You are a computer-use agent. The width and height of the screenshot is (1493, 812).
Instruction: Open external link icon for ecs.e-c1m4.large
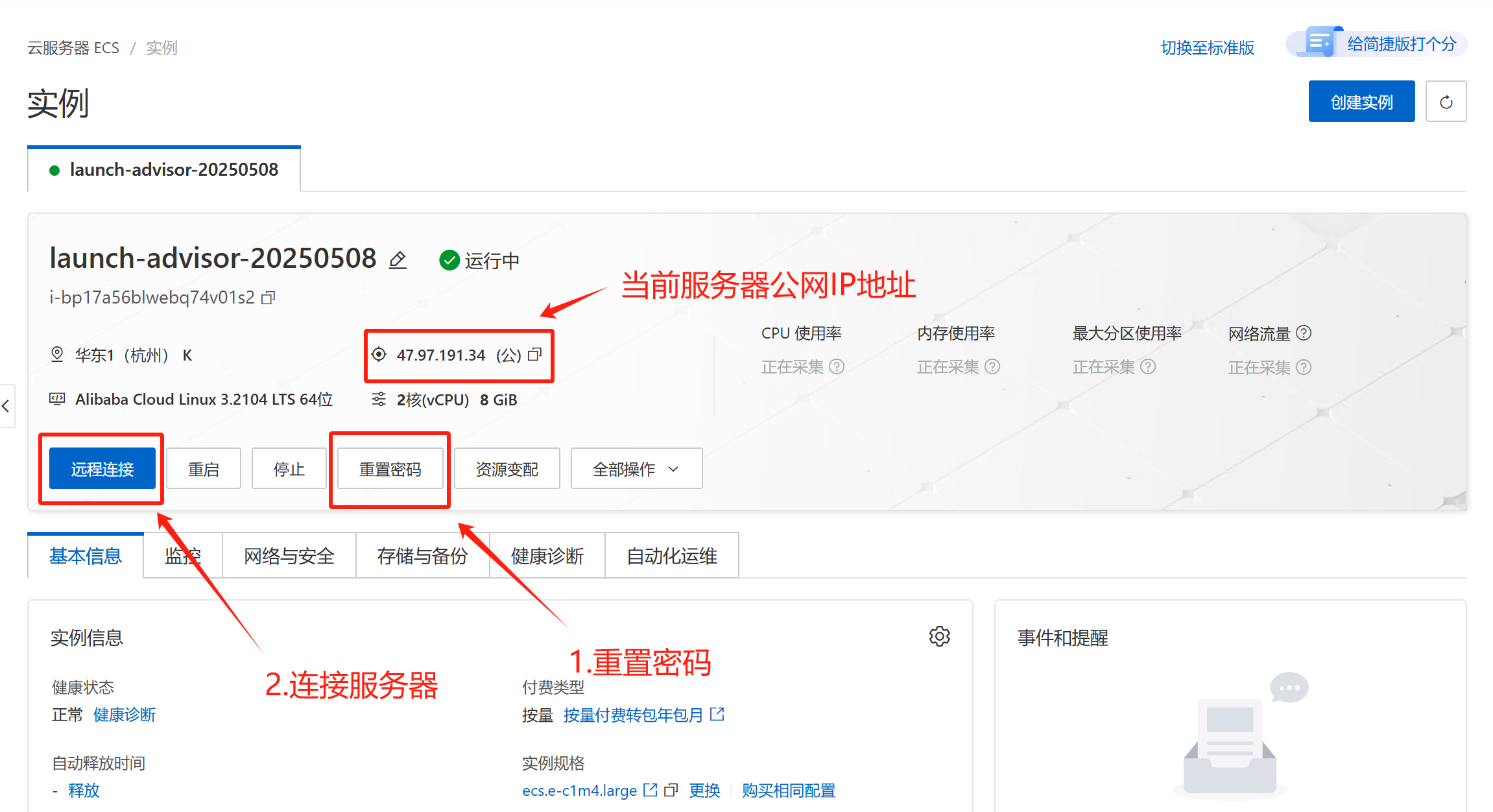[651, 790]
